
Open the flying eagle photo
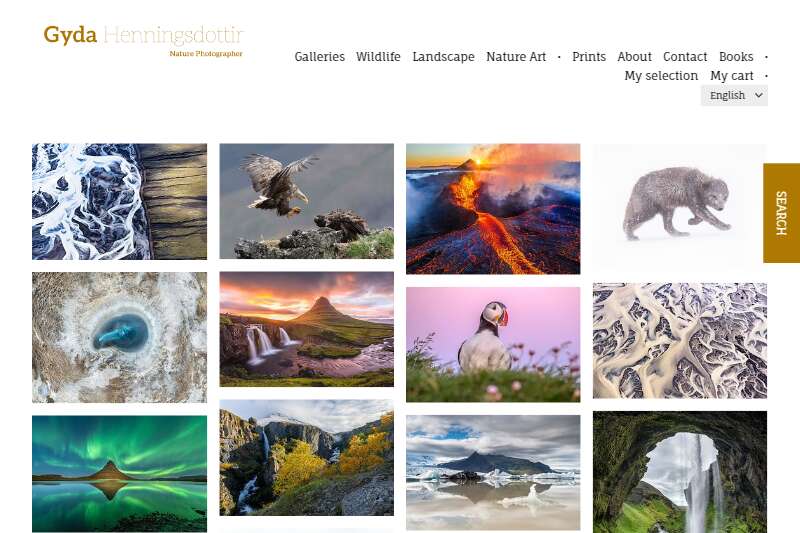pos(307,201)
